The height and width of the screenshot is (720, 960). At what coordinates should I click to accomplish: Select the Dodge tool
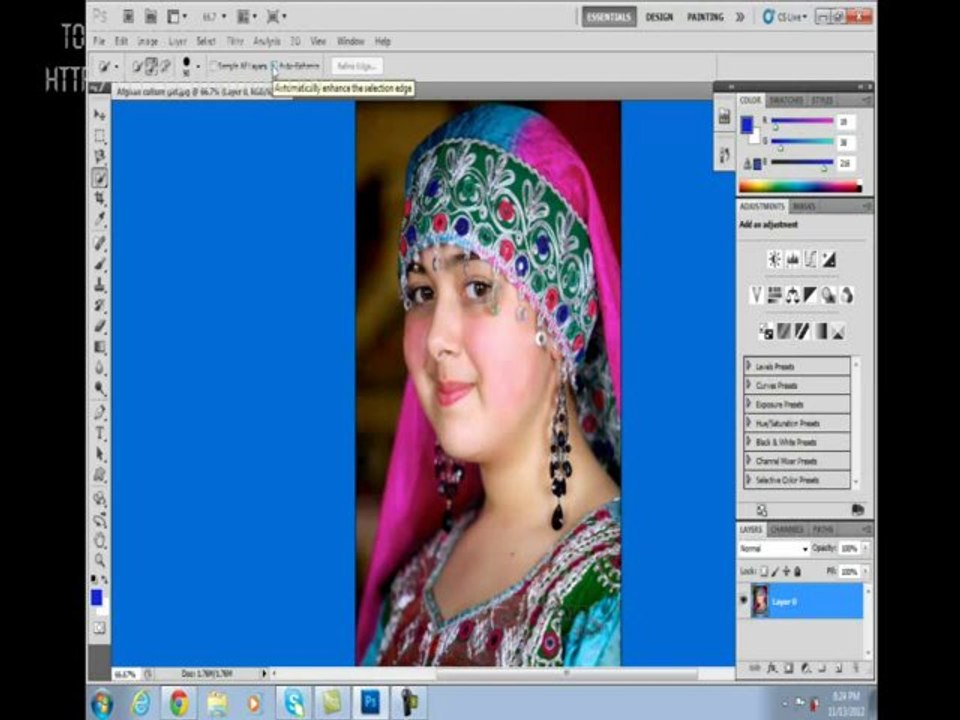click(99, 389)
